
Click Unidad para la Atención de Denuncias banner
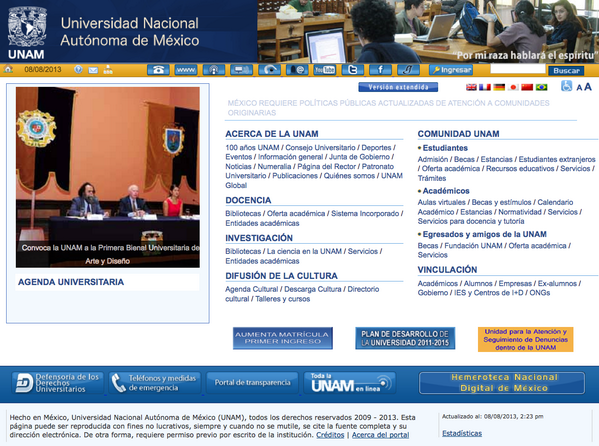tap(526, 339)
